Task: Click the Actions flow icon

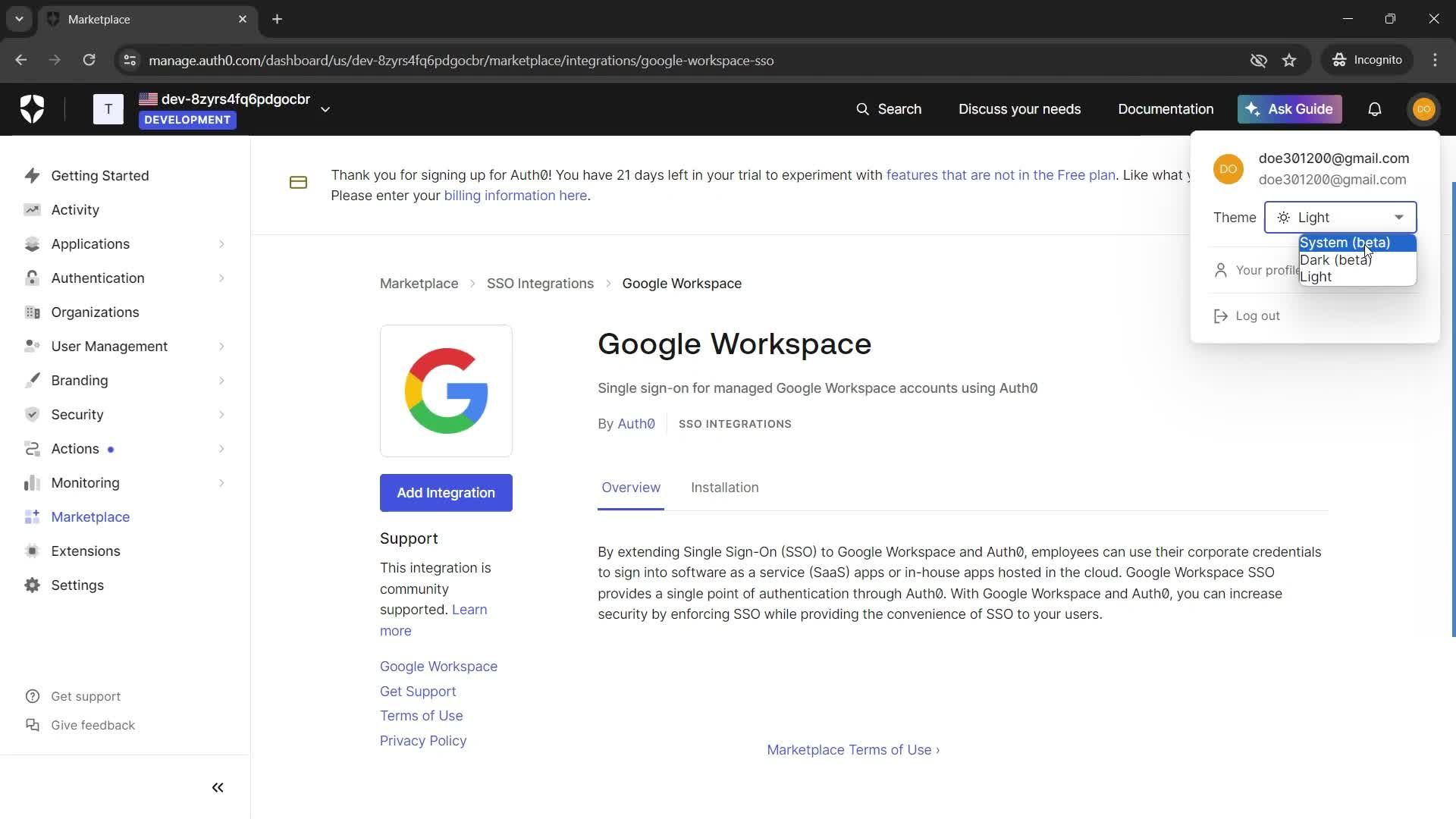Action: [x=32, y=448]
